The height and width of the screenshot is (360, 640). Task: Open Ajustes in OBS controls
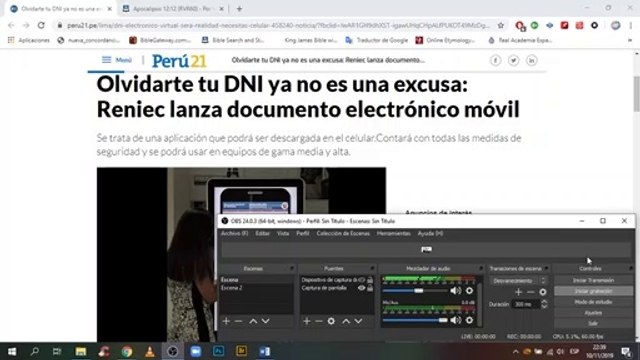[593, 313]
